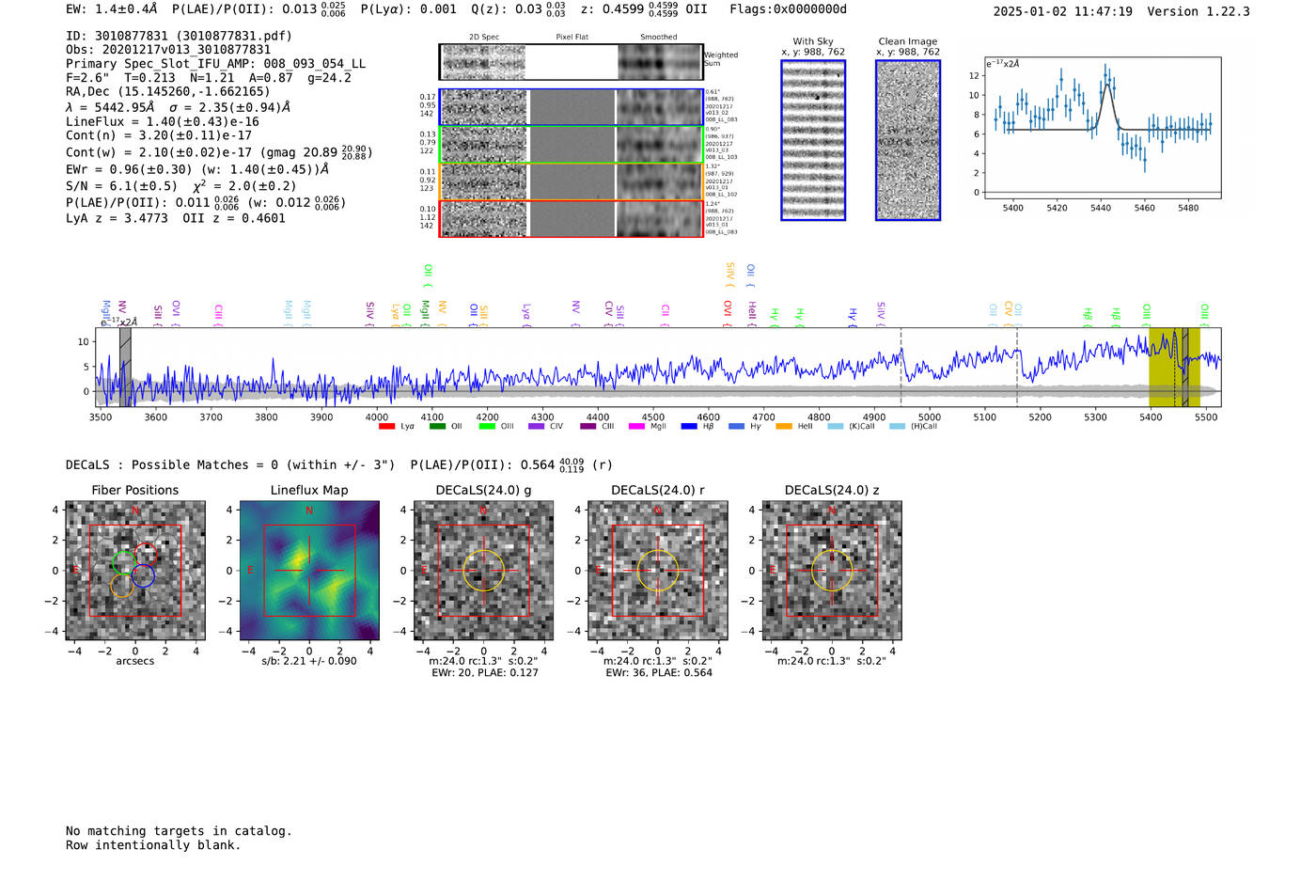
Task: Click the yellow highlighted band in the spectrum
Action: [x=1174, y=368]
